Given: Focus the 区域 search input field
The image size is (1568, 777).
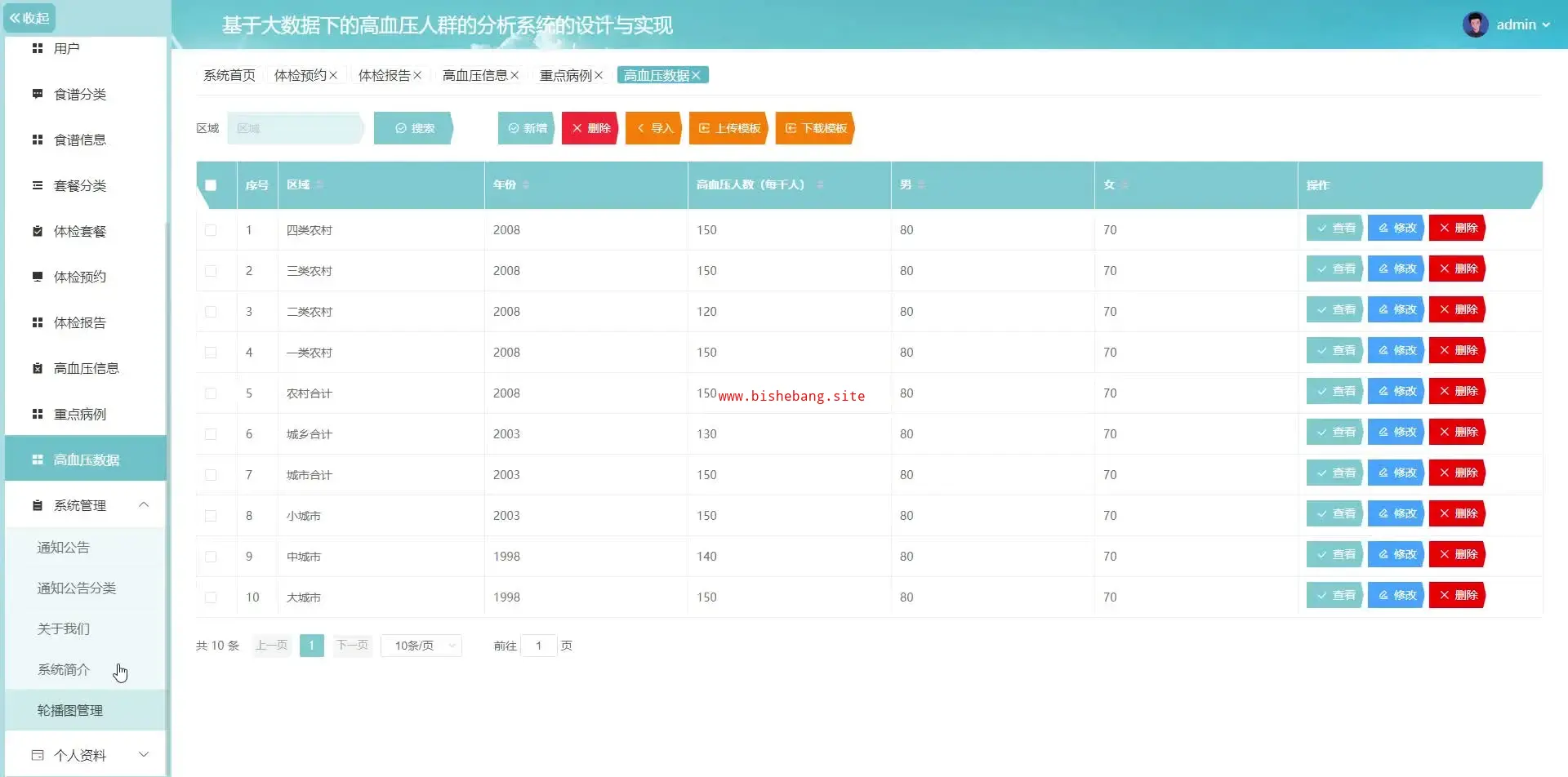Looking at the screenshot, I should click(295, 128).
